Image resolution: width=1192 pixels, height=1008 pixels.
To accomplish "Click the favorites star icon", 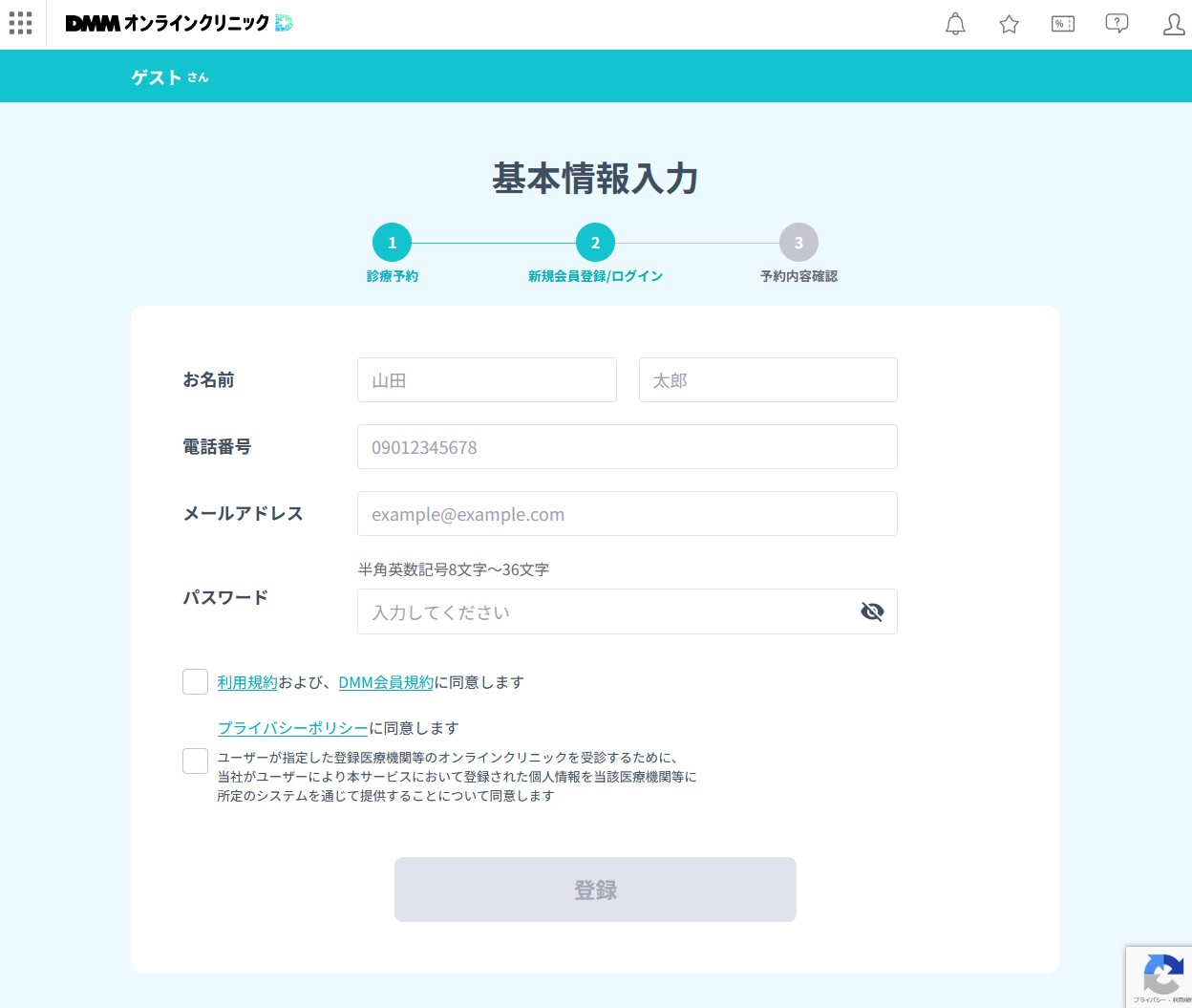I will coord(1009,24).
